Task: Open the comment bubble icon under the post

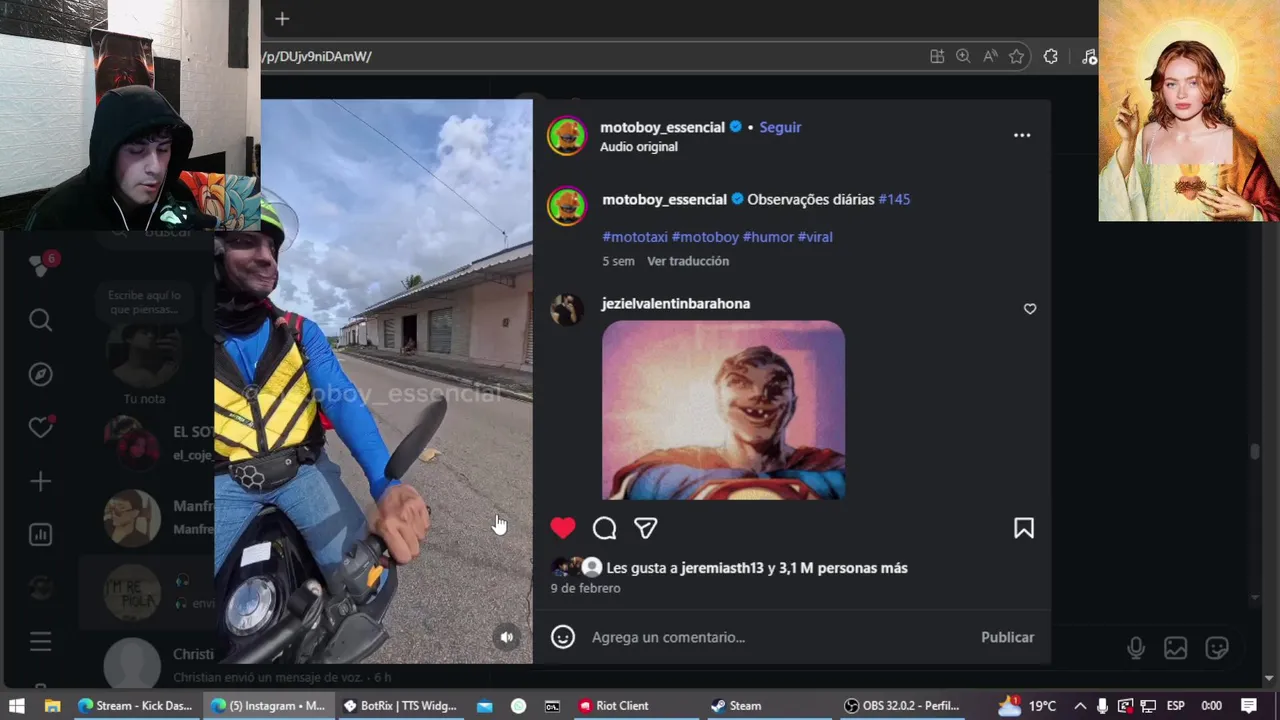Action: click(604, 528)
